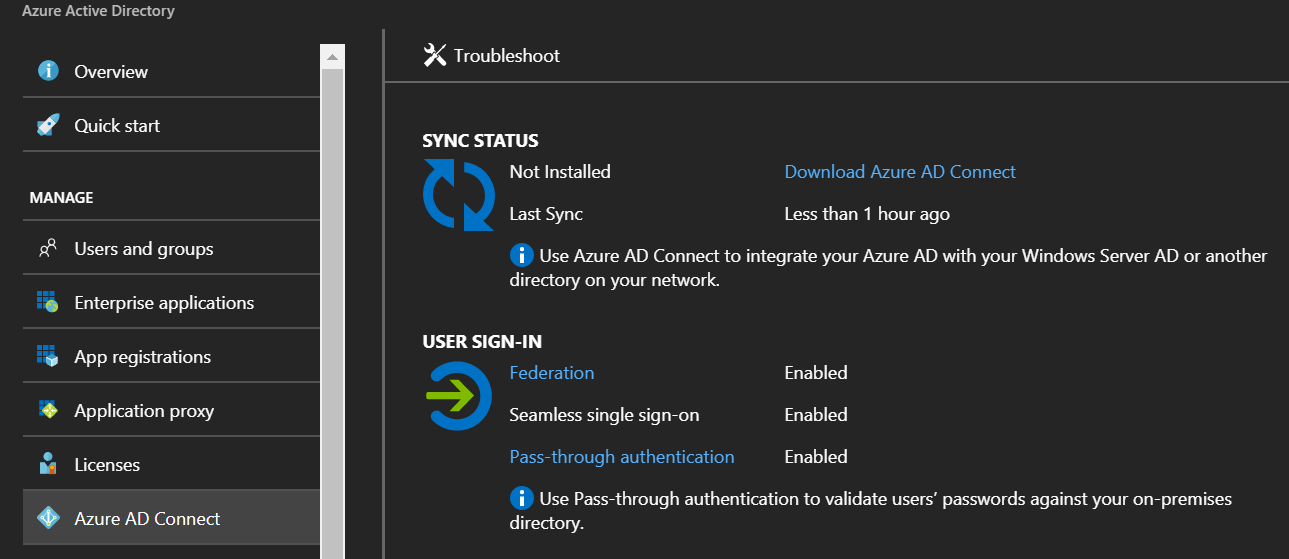Click the Licenses person icon
Viewport: 1289px width, 559px height.
[47, 465]
